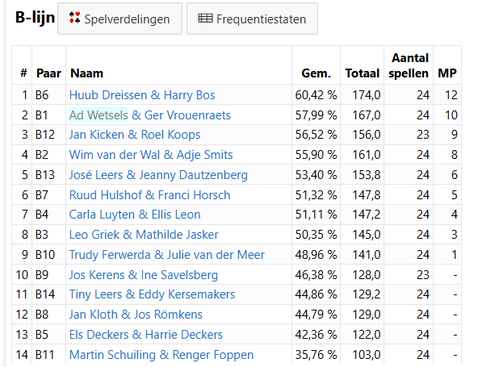Screen dimensions: 478x367
Task: Open José Leers & Jeanny Dautzenberg link
Action: point(158,175)
